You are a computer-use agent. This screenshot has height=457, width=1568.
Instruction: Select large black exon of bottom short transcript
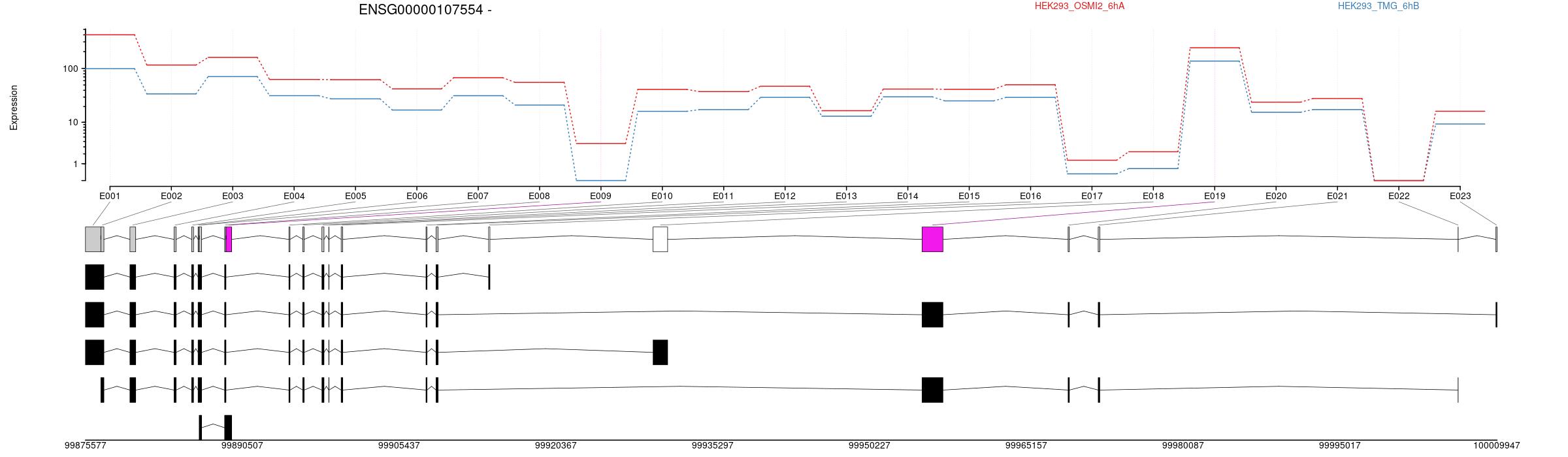tap(228, 428)
